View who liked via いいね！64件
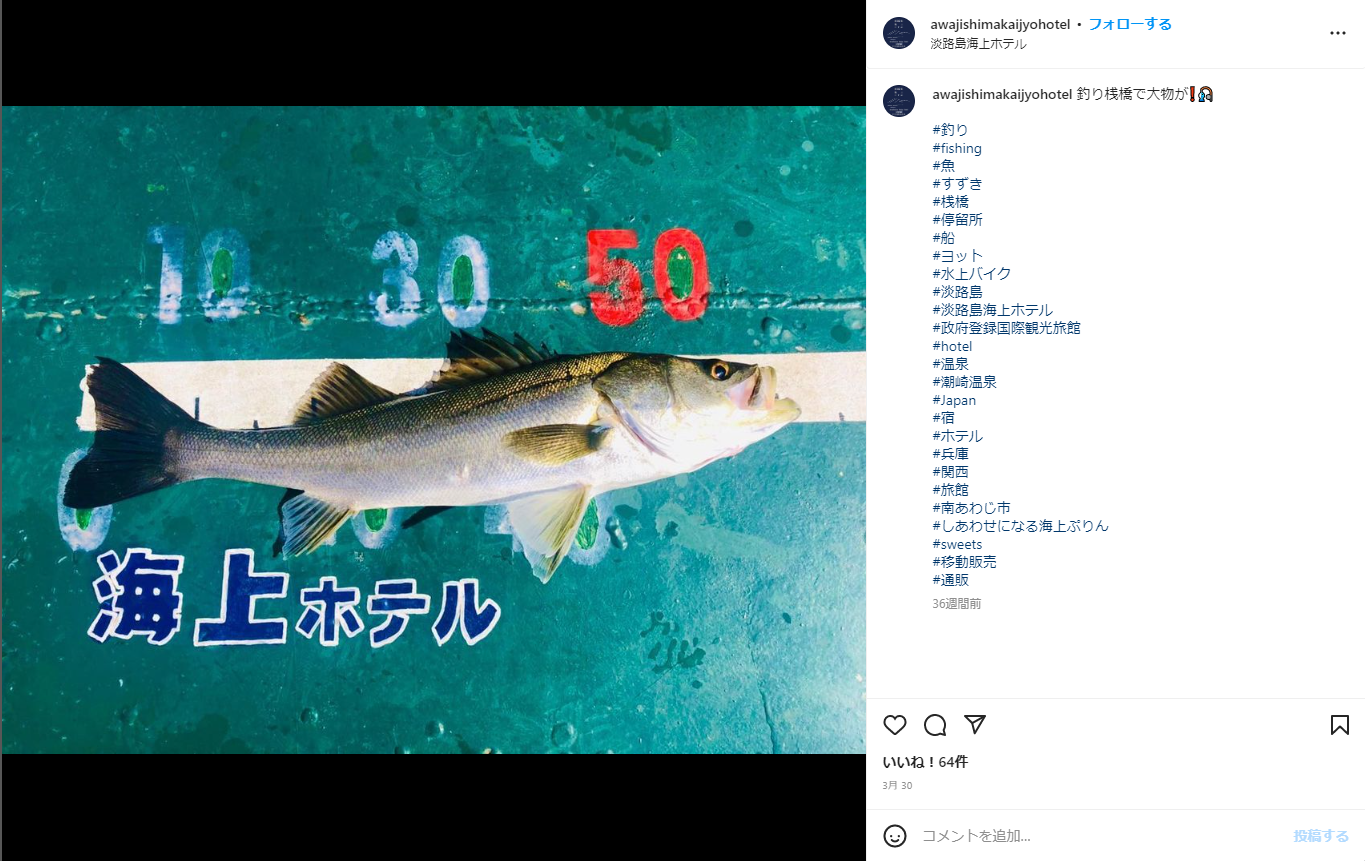This screenshot has width=1365, height=861. click(x=925, y=762)
